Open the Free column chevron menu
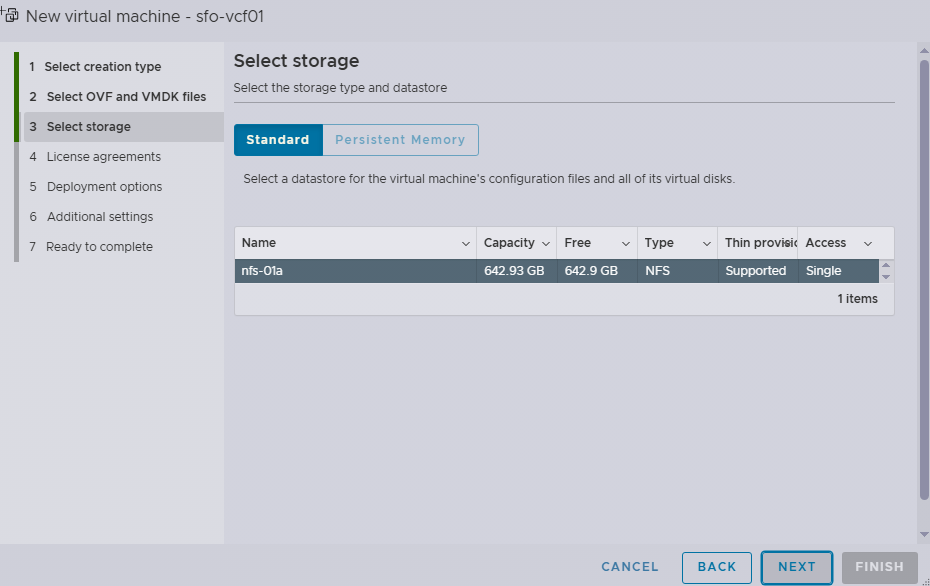Image resolution: width=930 pixels, height=586 pixels. [626, 244]
